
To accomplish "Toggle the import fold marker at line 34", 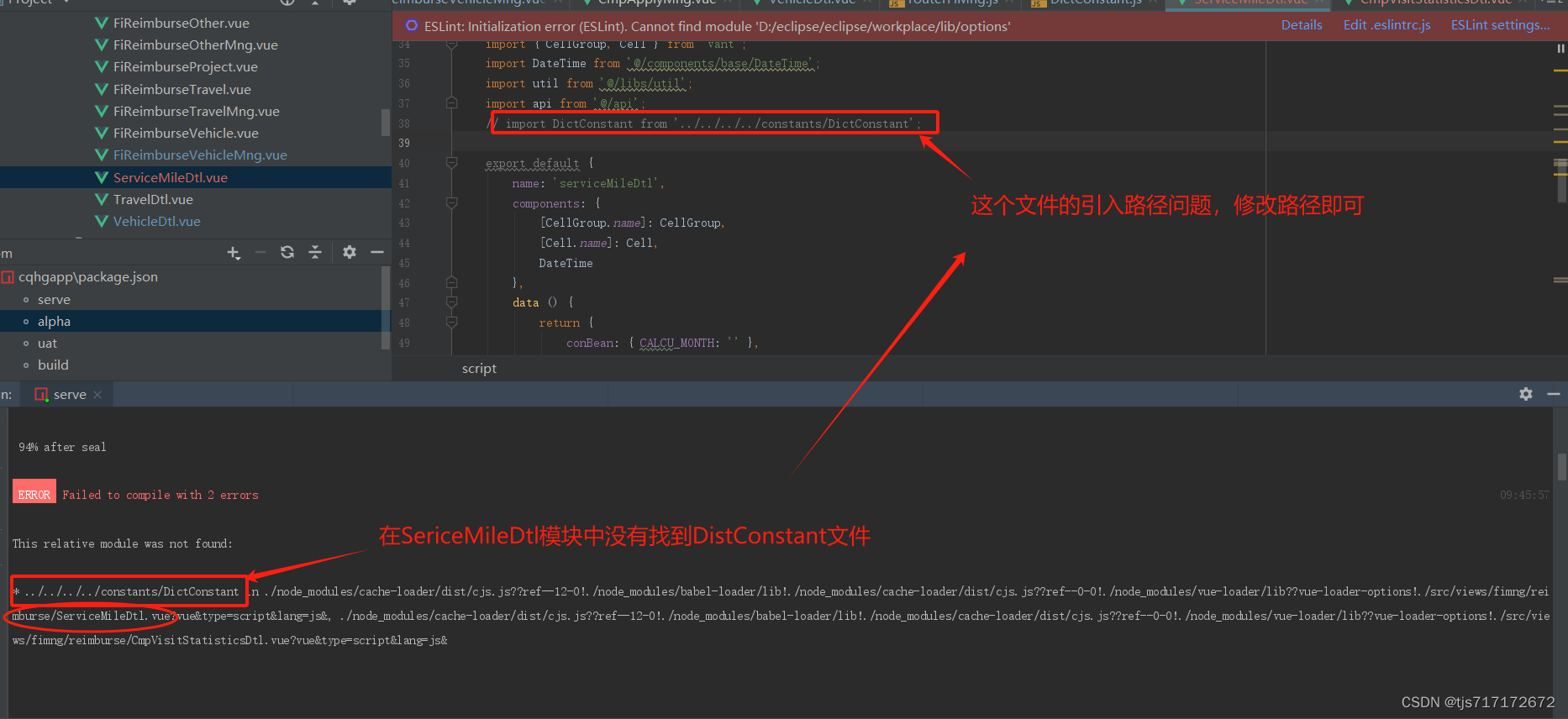I will [451, 45].
